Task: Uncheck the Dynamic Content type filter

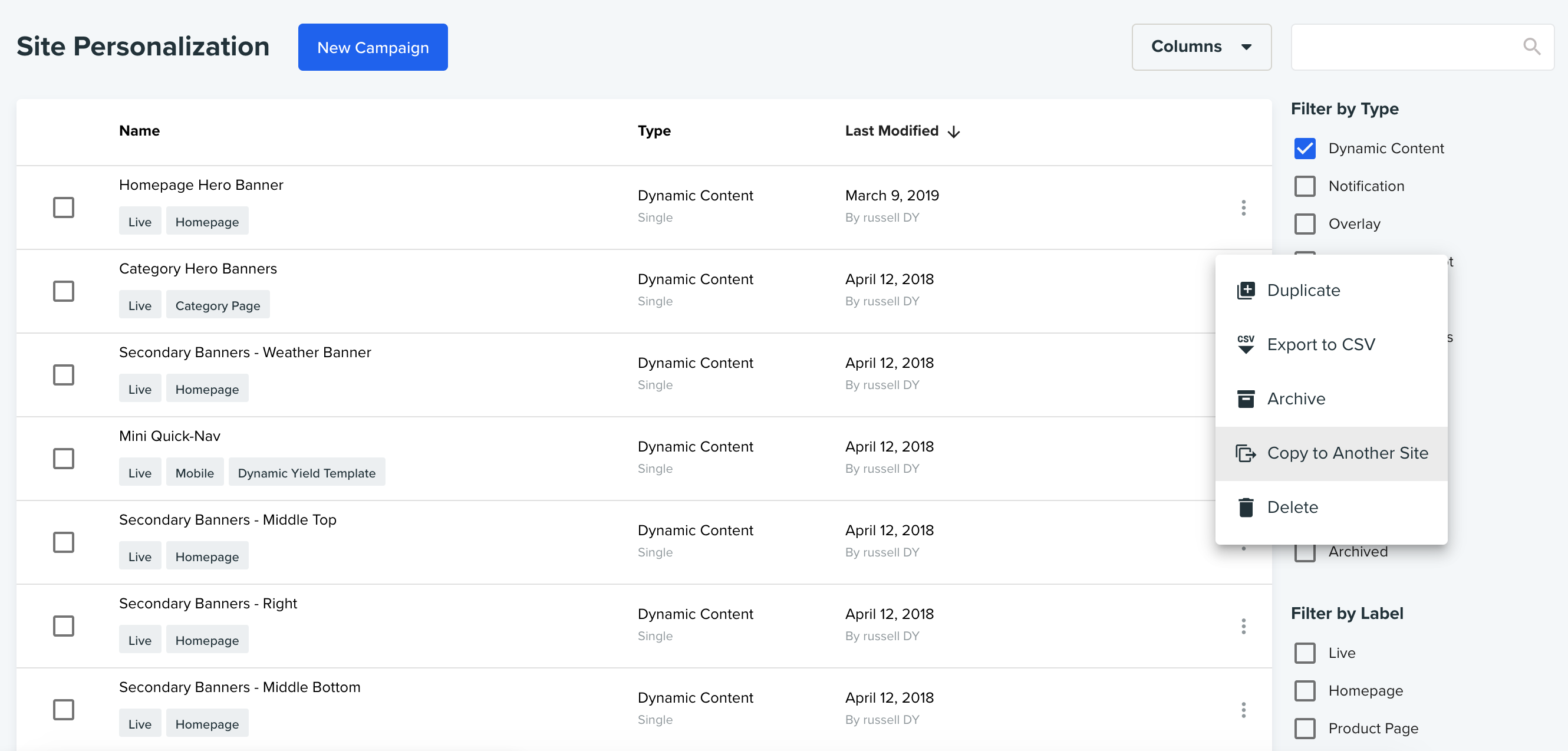Action: tap(1305, 149)
